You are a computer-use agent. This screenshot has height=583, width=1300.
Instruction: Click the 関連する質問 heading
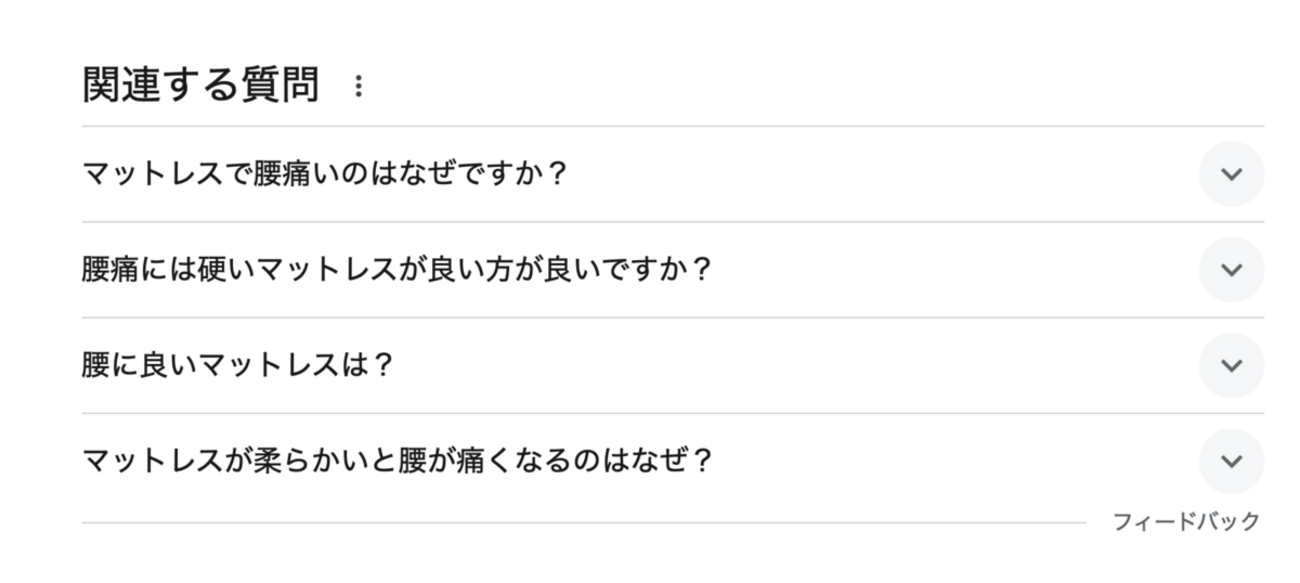click(201, 87)
